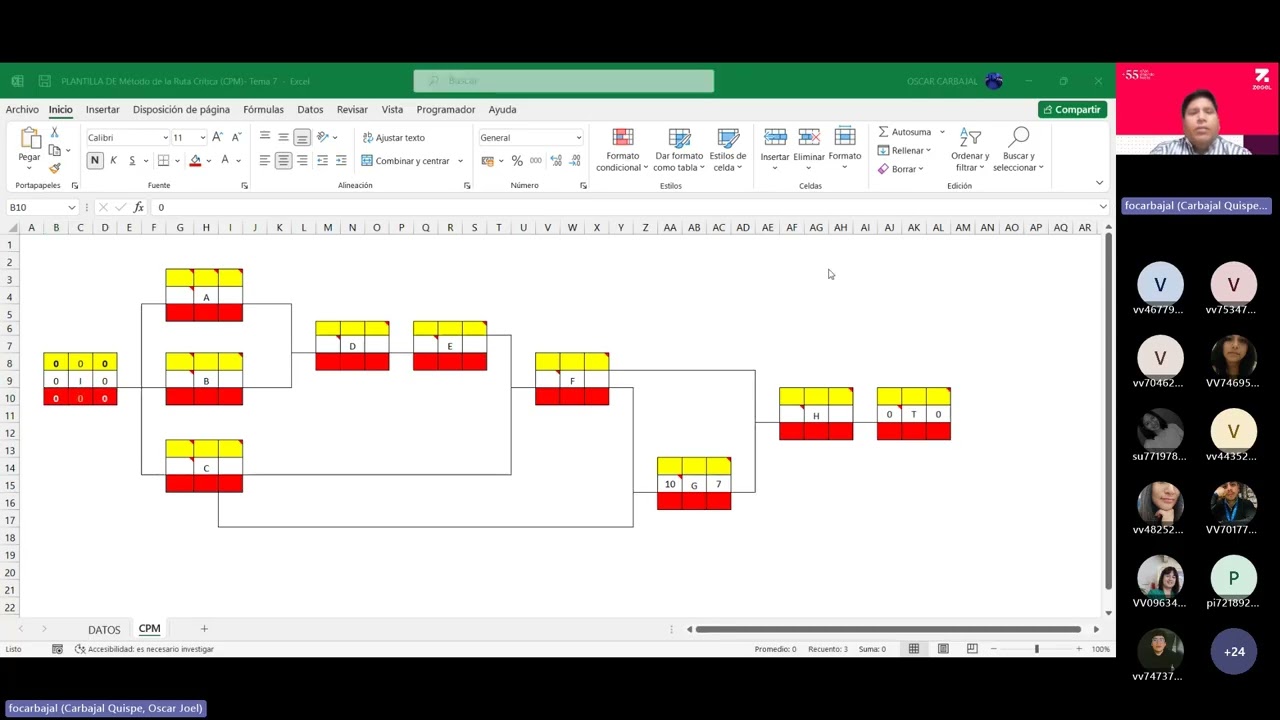Add a new sheet with plus button
The height and width of the screenshot is (720, 1280).
[204, 629]
